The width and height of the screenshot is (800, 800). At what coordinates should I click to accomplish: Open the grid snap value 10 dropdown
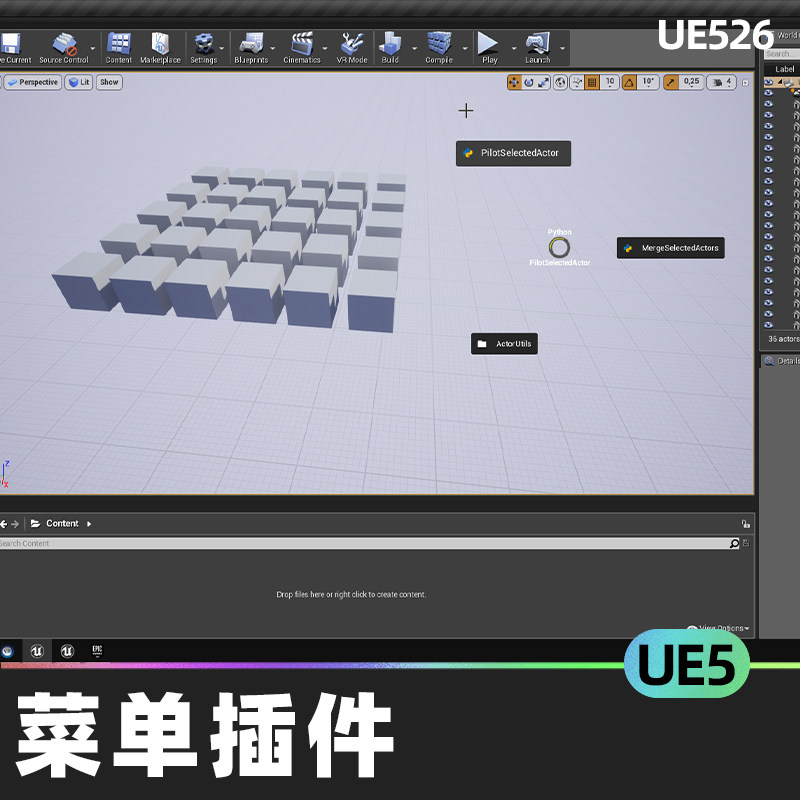click(610, 82)
